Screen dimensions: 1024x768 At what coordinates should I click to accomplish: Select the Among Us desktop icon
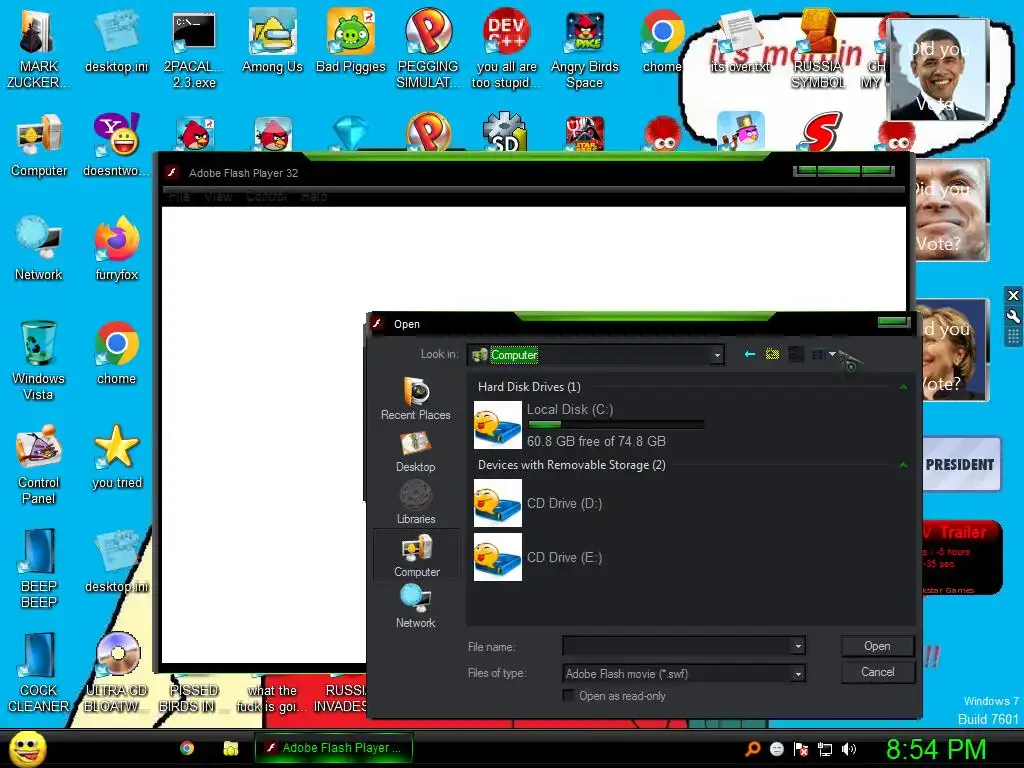tap(272, 42)
